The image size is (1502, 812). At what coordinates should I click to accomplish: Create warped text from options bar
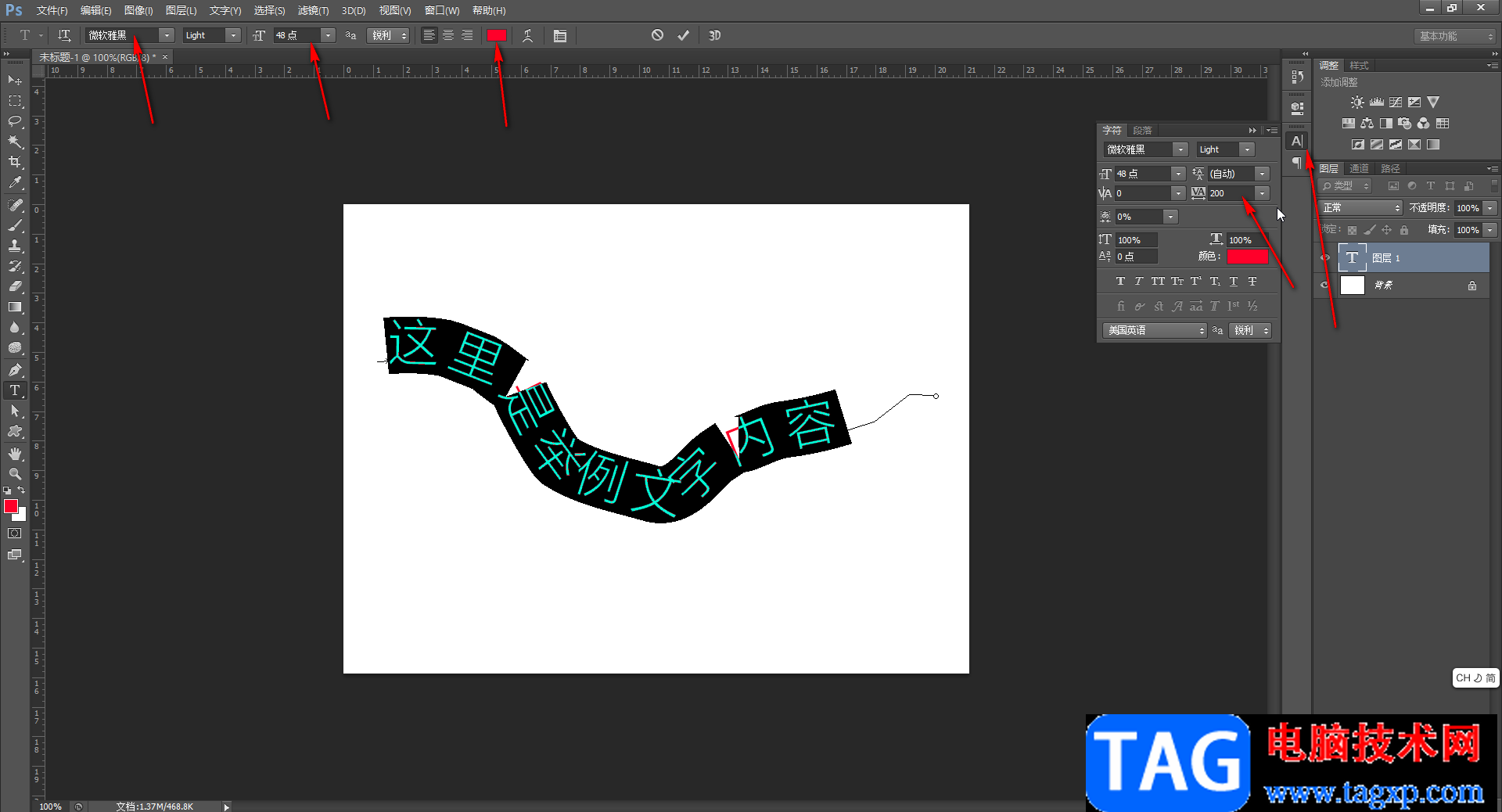(x=528, y=35)
